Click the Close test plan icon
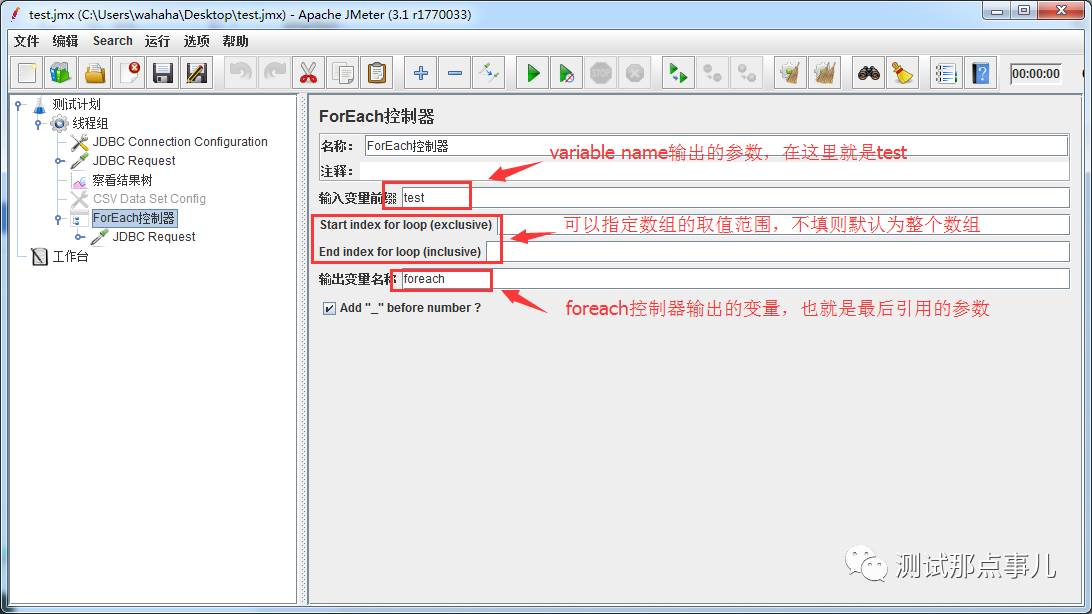The height and width of the screenshot is (614, 1092). tap(129, 72)
